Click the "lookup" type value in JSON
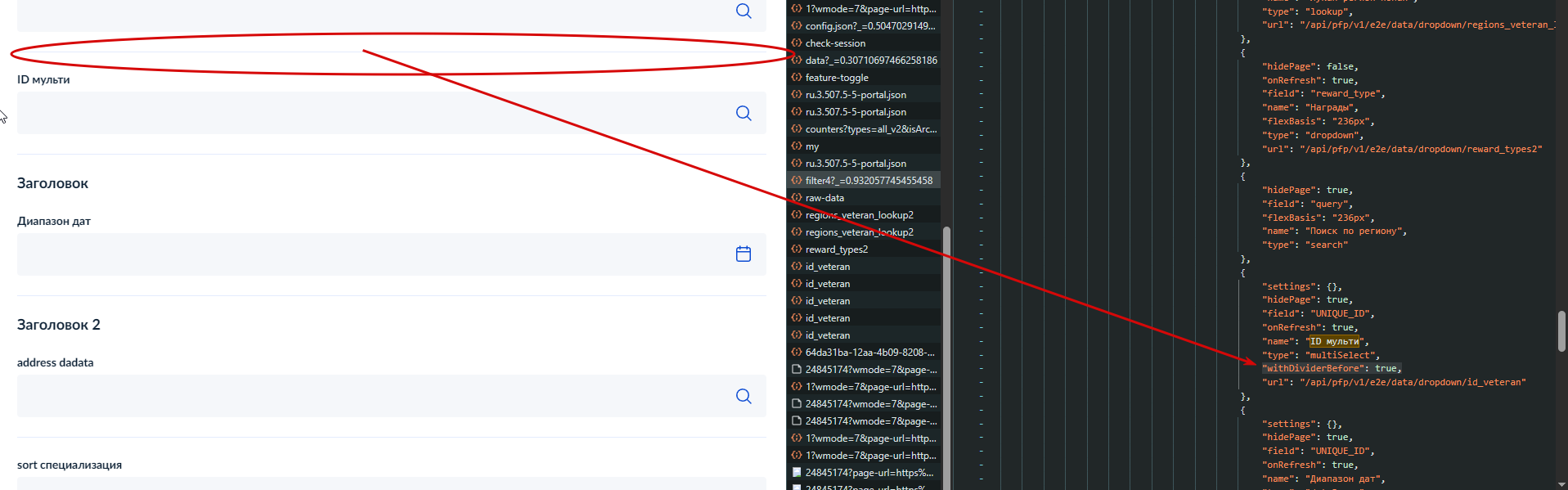1568x490 pixels. [1326, 11]
